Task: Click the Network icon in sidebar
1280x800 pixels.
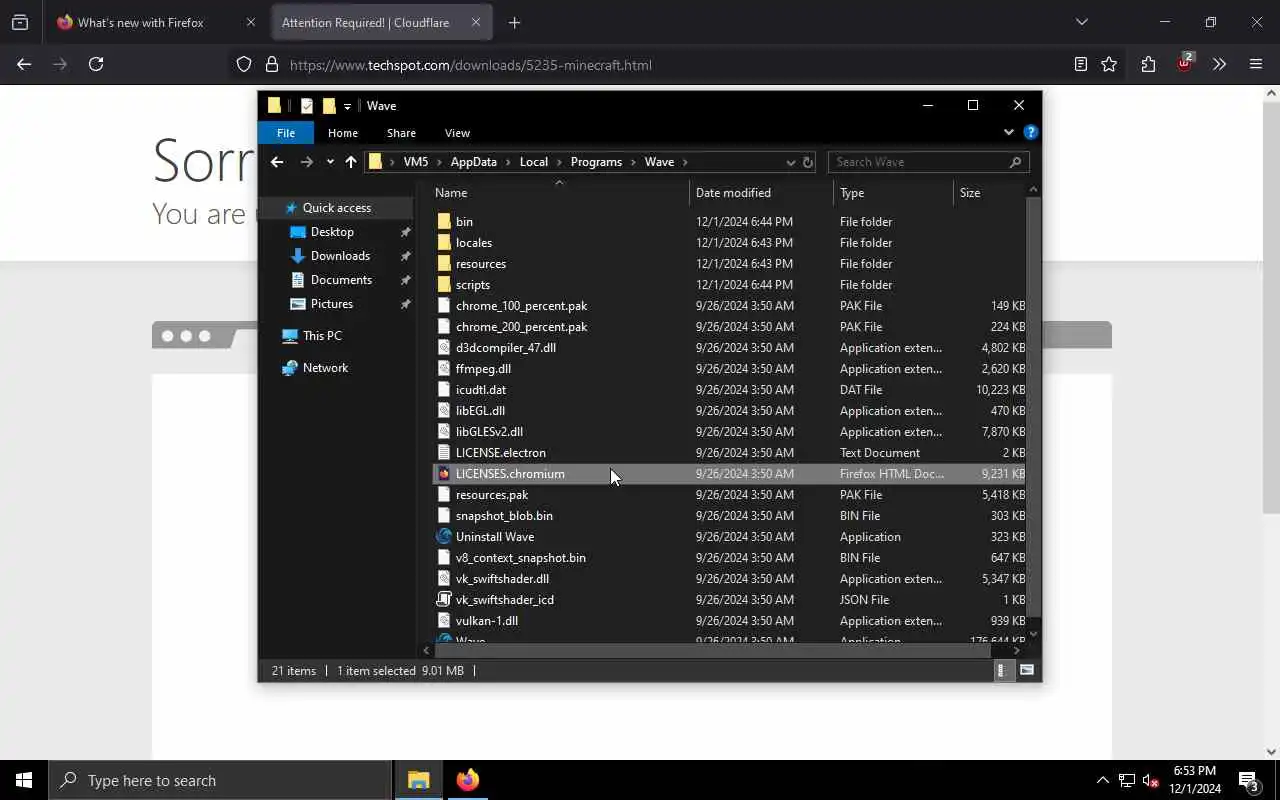Action: point(290,367)
